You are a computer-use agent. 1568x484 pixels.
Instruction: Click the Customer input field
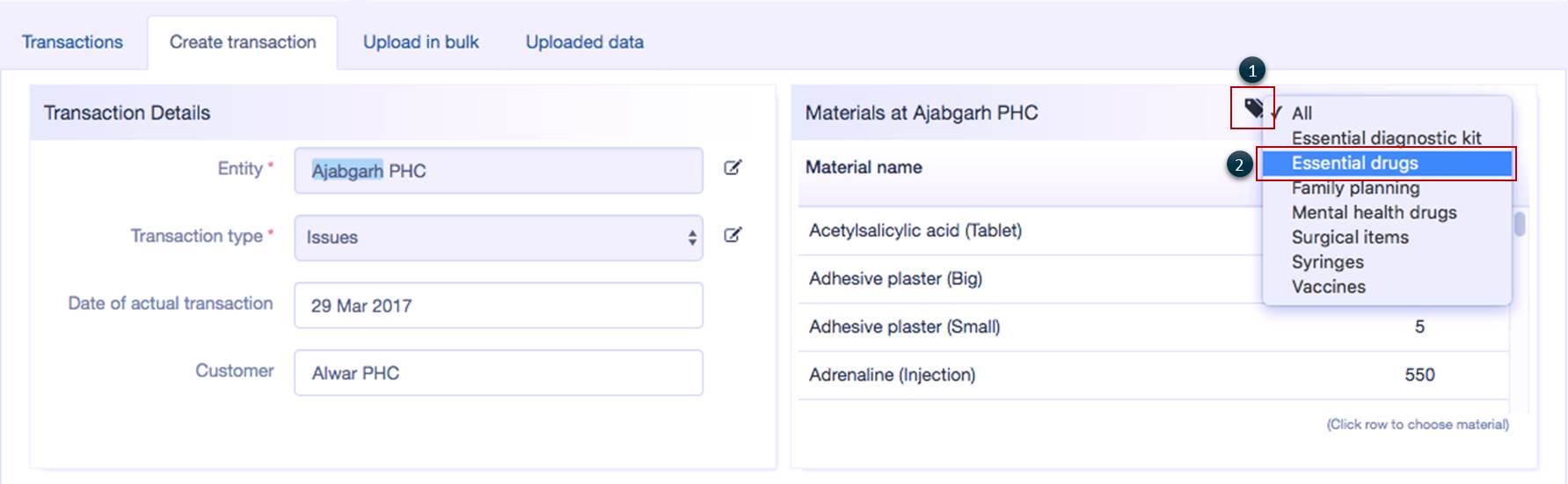(x=498, y=373)
